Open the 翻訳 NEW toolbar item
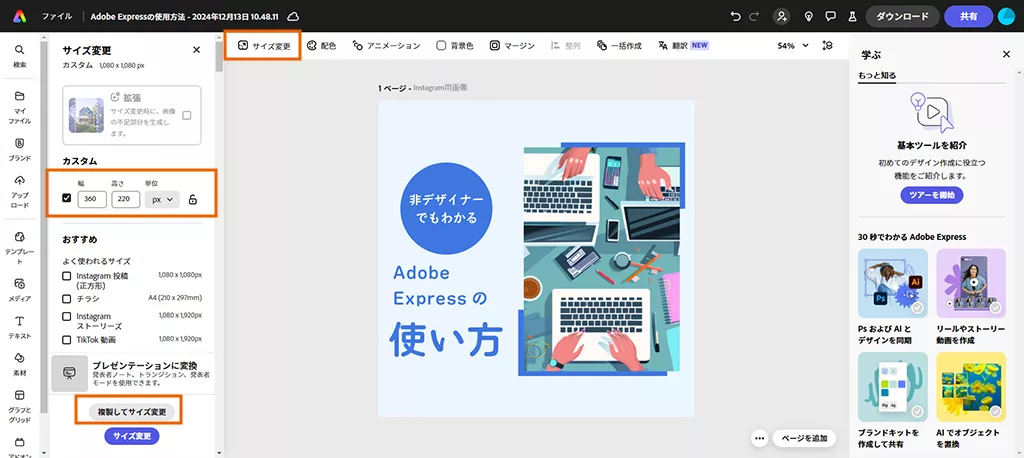 pos(684,46)
